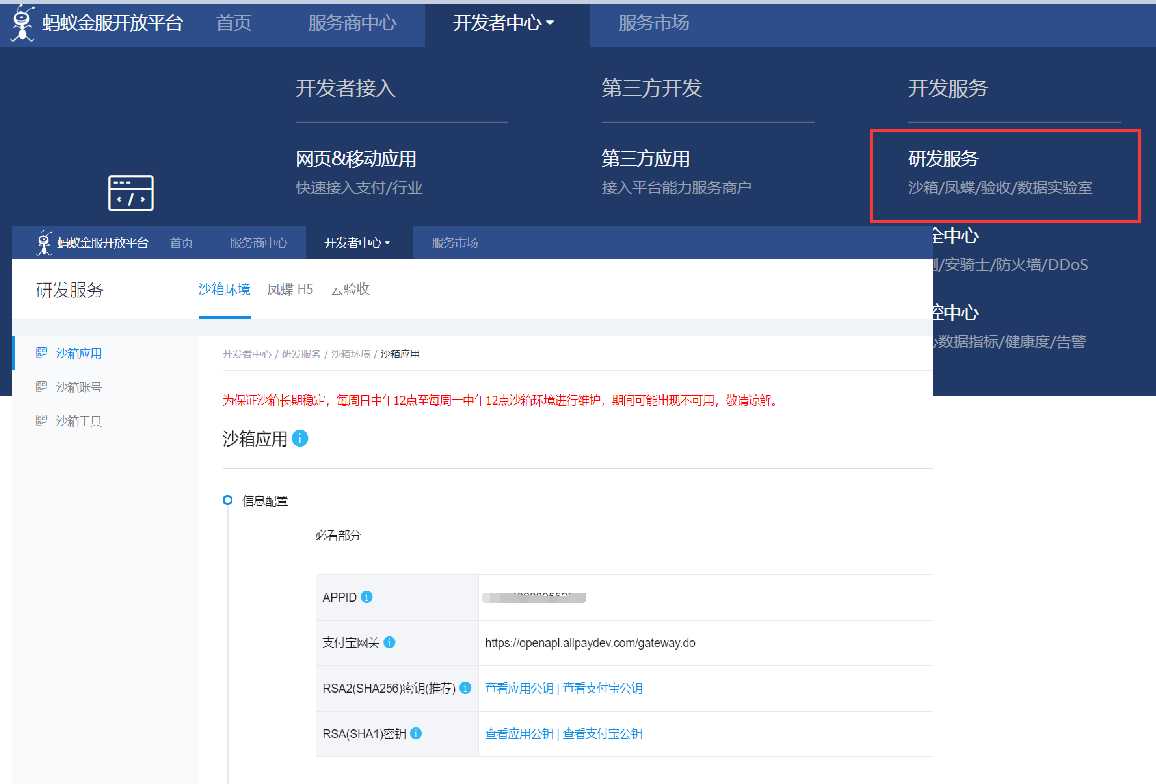This screenshot has height=784, width=1156.
Task: Expand the 开发者中心 dropdown in the inset page header
Action: [x=358, y=243]
